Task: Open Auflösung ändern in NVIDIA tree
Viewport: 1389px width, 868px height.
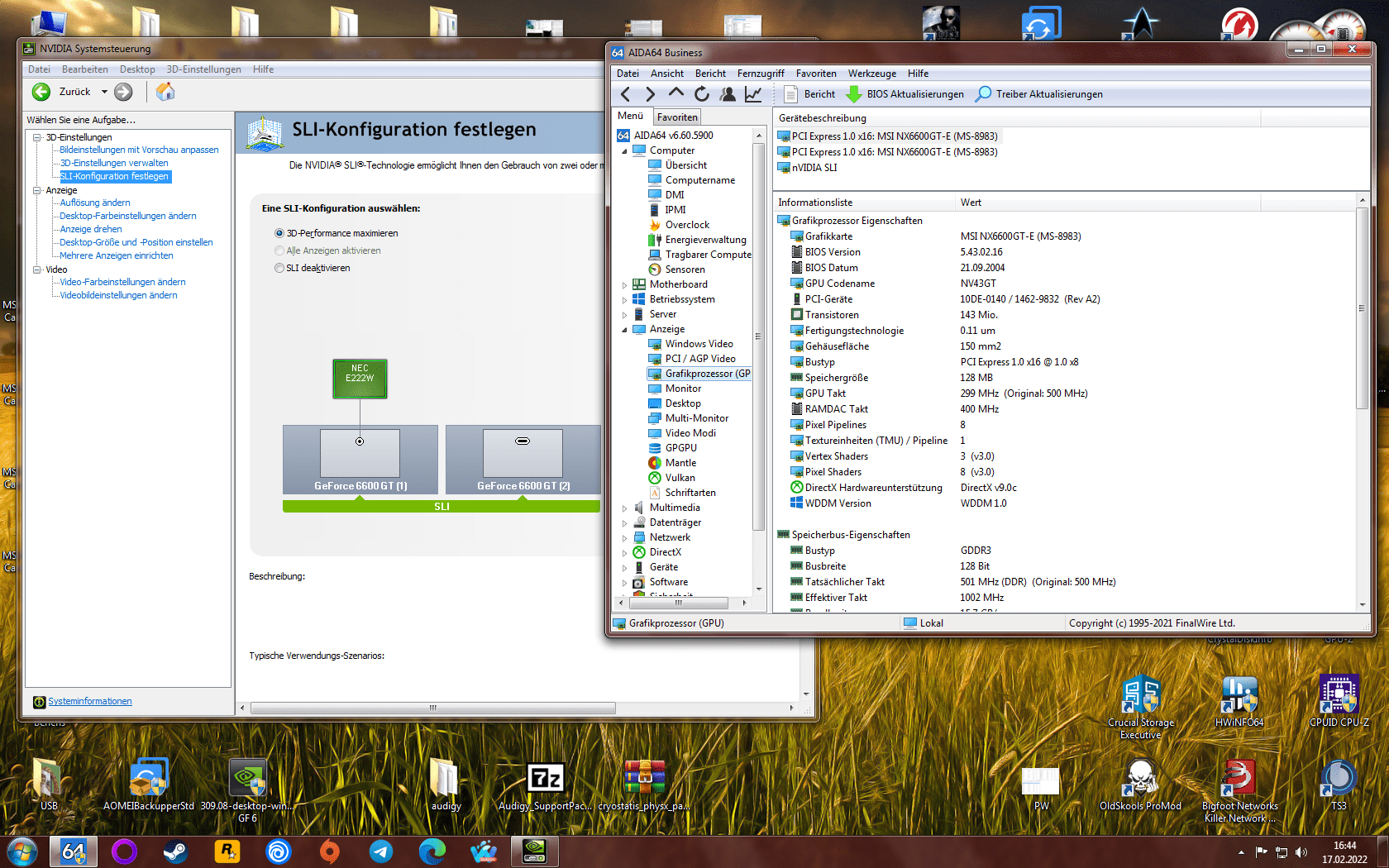Action: click(x=94, y=203)
